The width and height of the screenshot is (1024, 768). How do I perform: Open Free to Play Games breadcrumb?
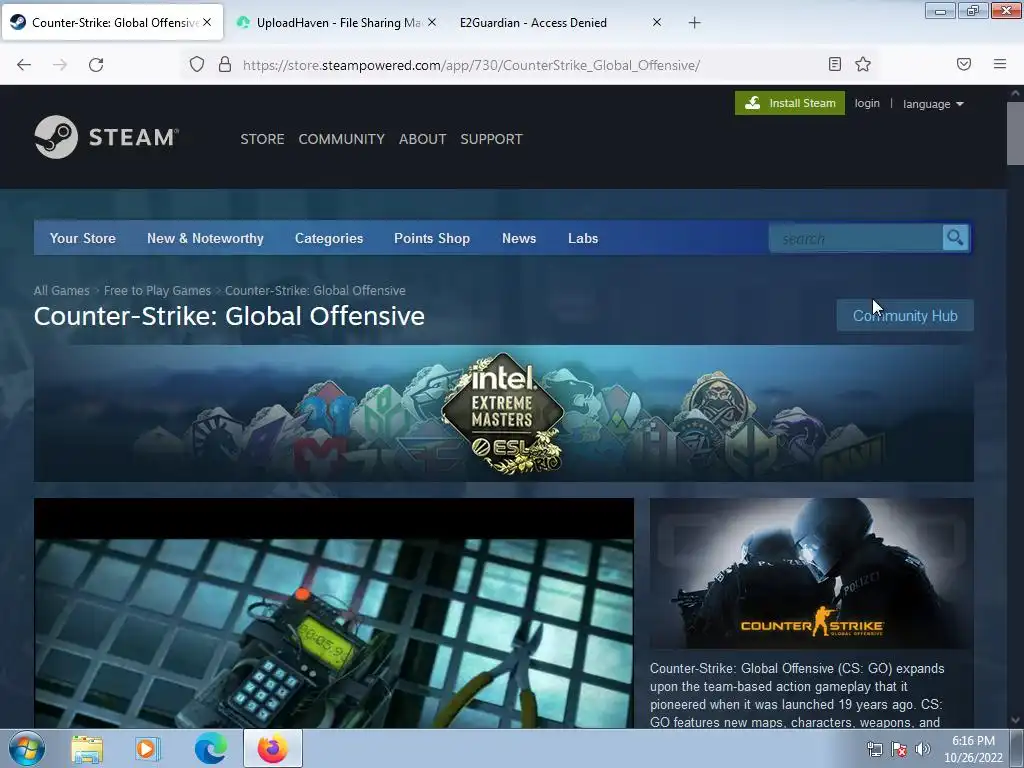pos(157,291)
